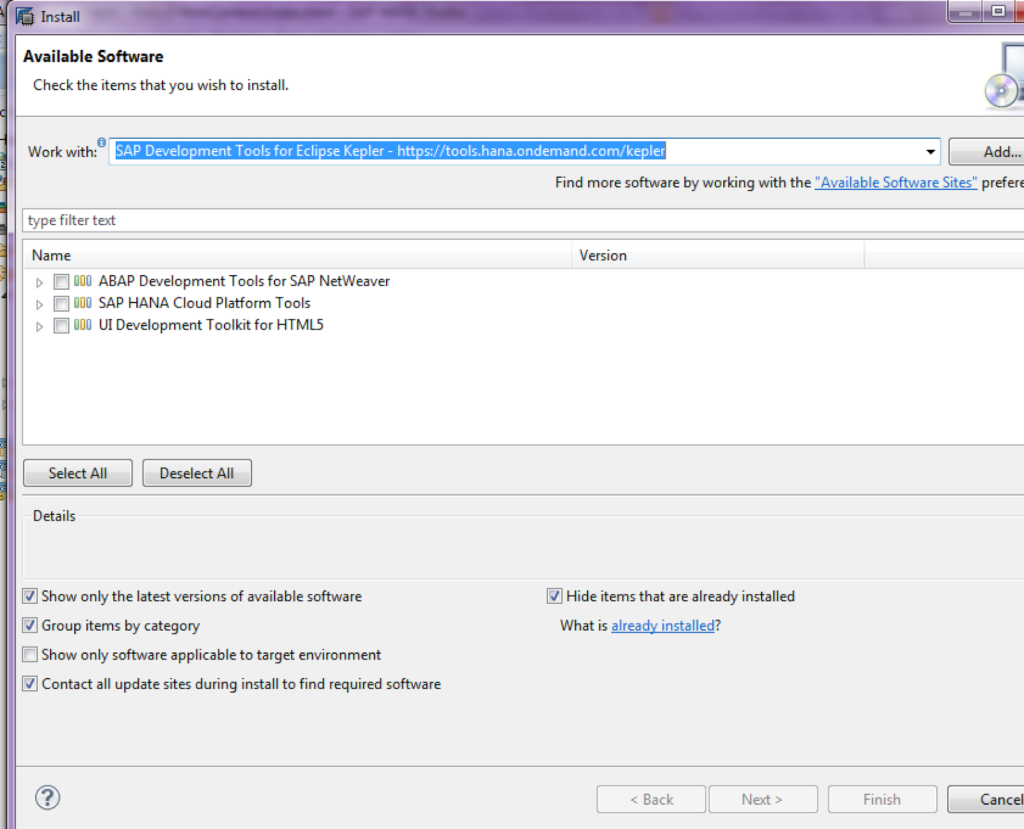Screen dimensions: 1024x829
Task: Toggle Group items by category checkbox
Action: [30, 625]
